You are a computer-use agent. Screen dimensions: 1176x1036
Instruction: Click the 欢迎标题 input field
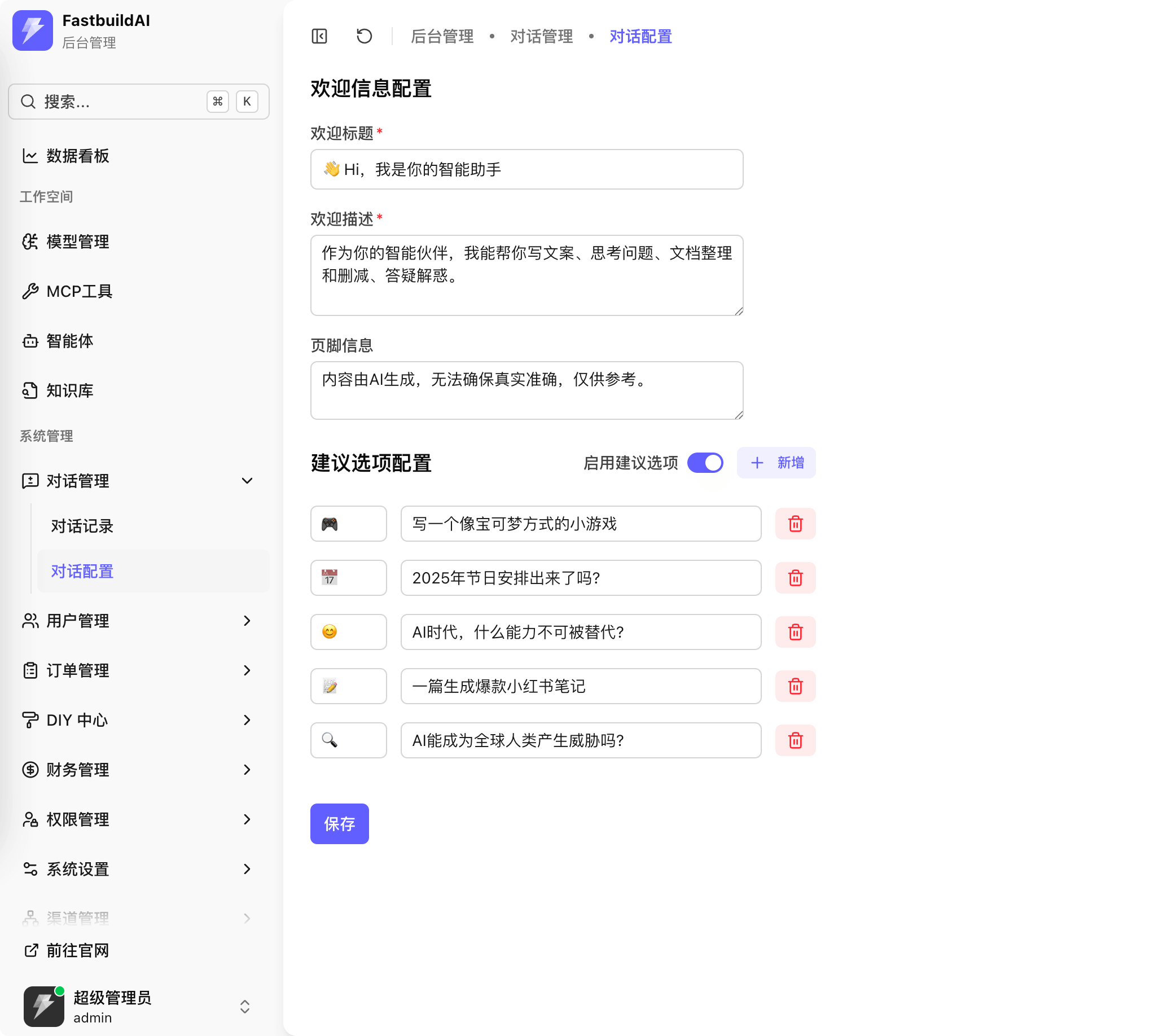point(526,169)
